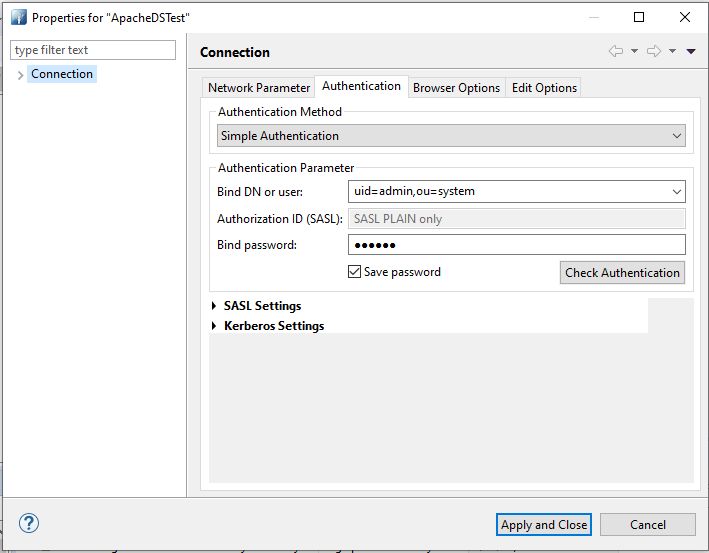Select the Authentication tab
Screen dimensions: 709x553
pos(361,86)
